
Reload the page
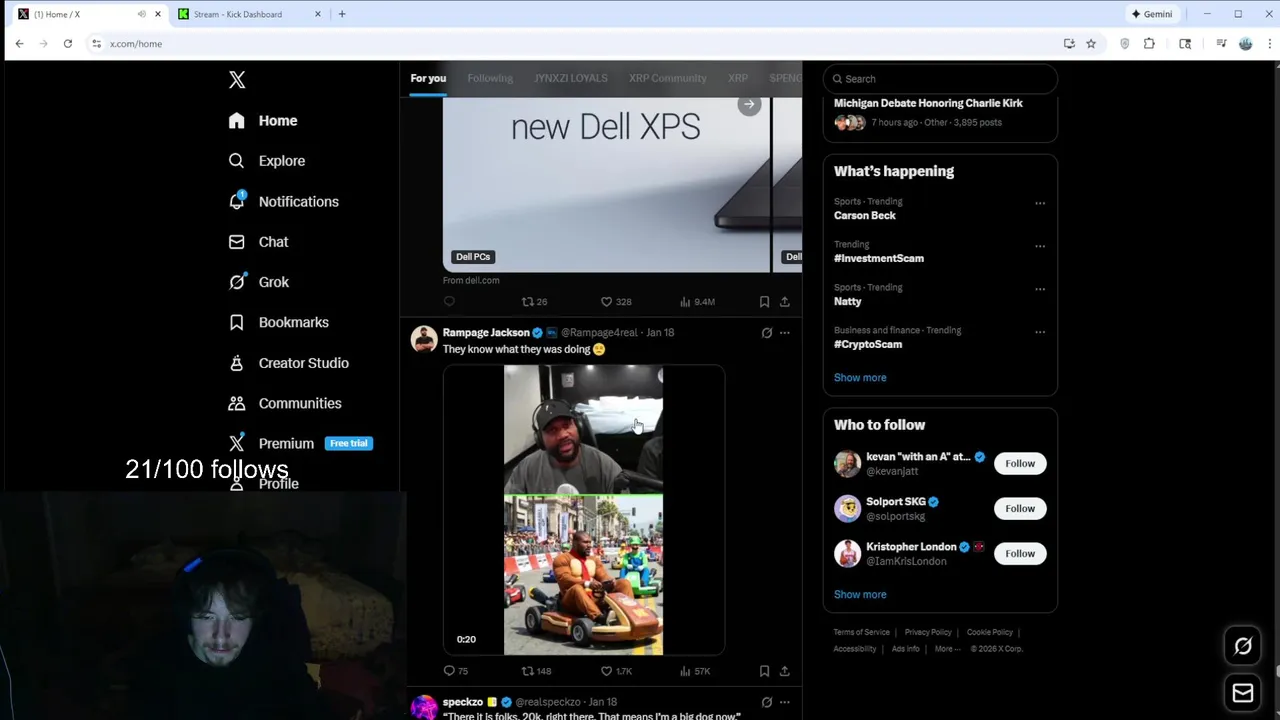68,44
